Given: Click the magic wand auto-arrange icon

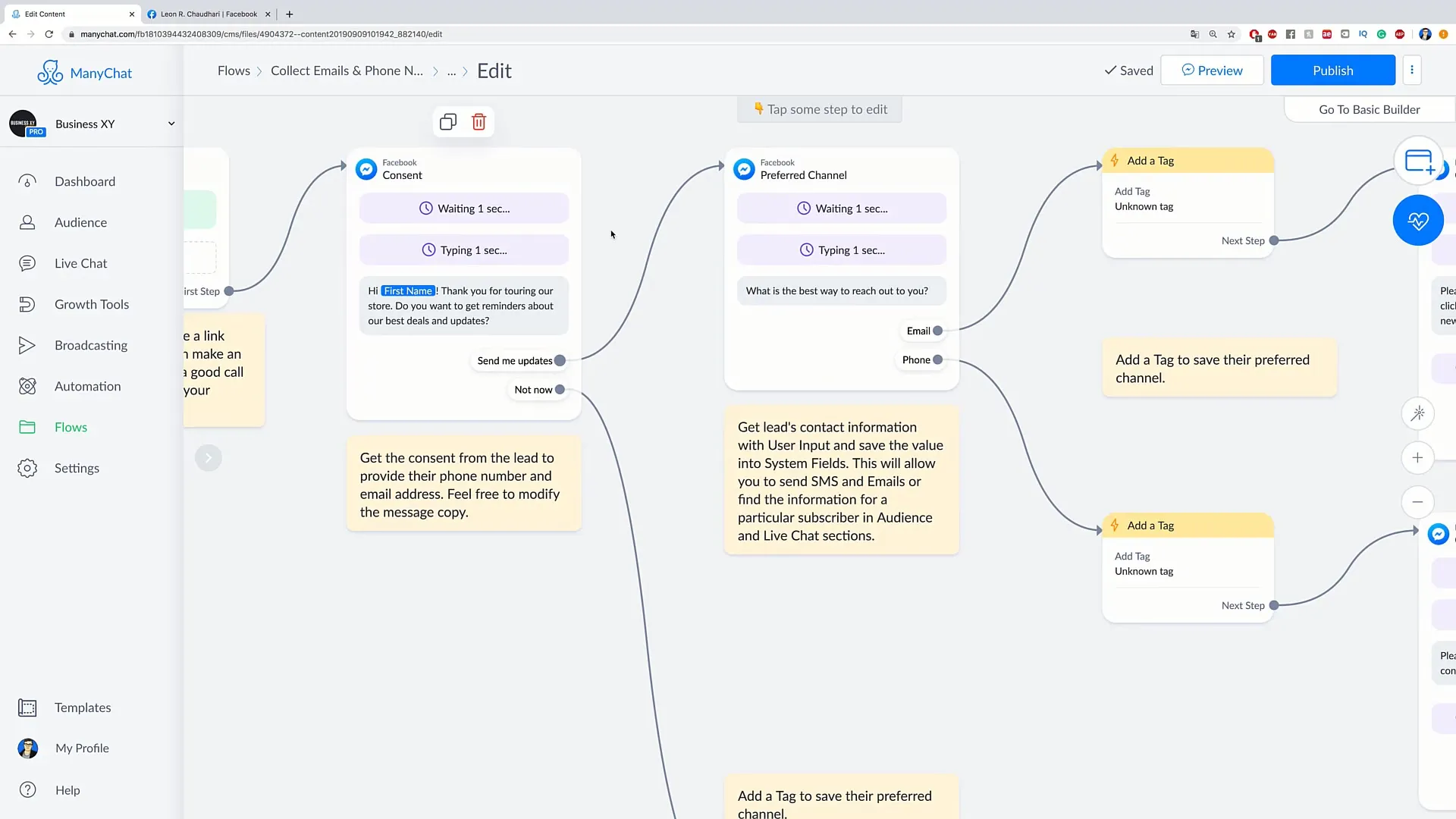Looking at the screenshot, I should point(1417,413).
